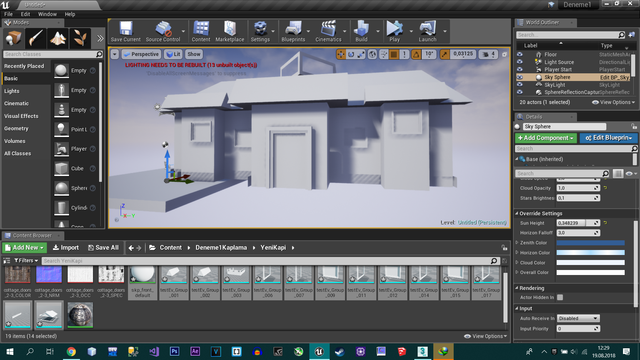The height and width of the screenshot is (360, 640).
Task: Toggle Actor Hidden In Game checkbox
Action: coord(560,298)
